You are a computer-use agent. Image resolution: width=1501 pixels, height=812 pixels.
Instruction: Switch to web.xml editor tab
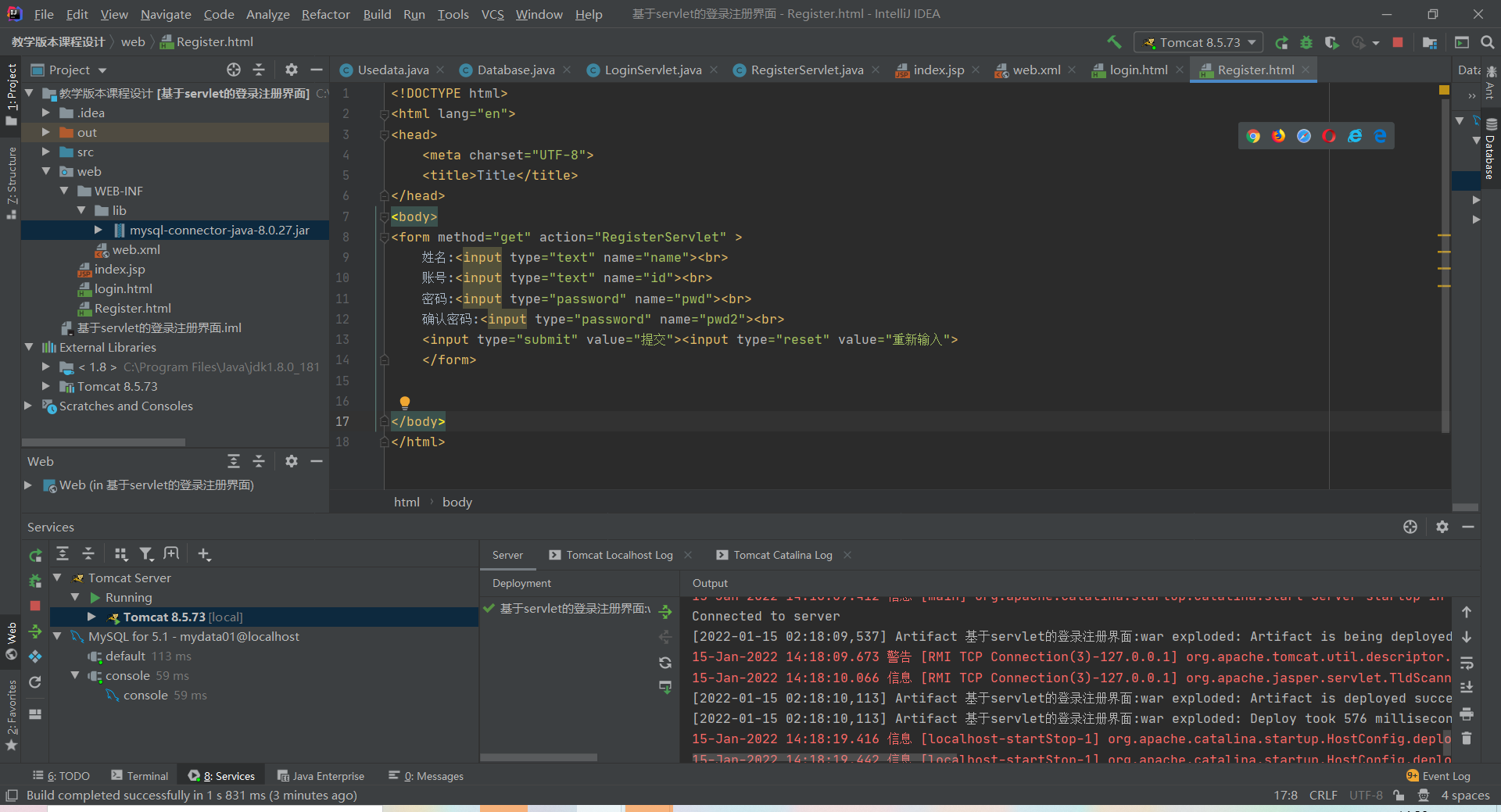1037,70
